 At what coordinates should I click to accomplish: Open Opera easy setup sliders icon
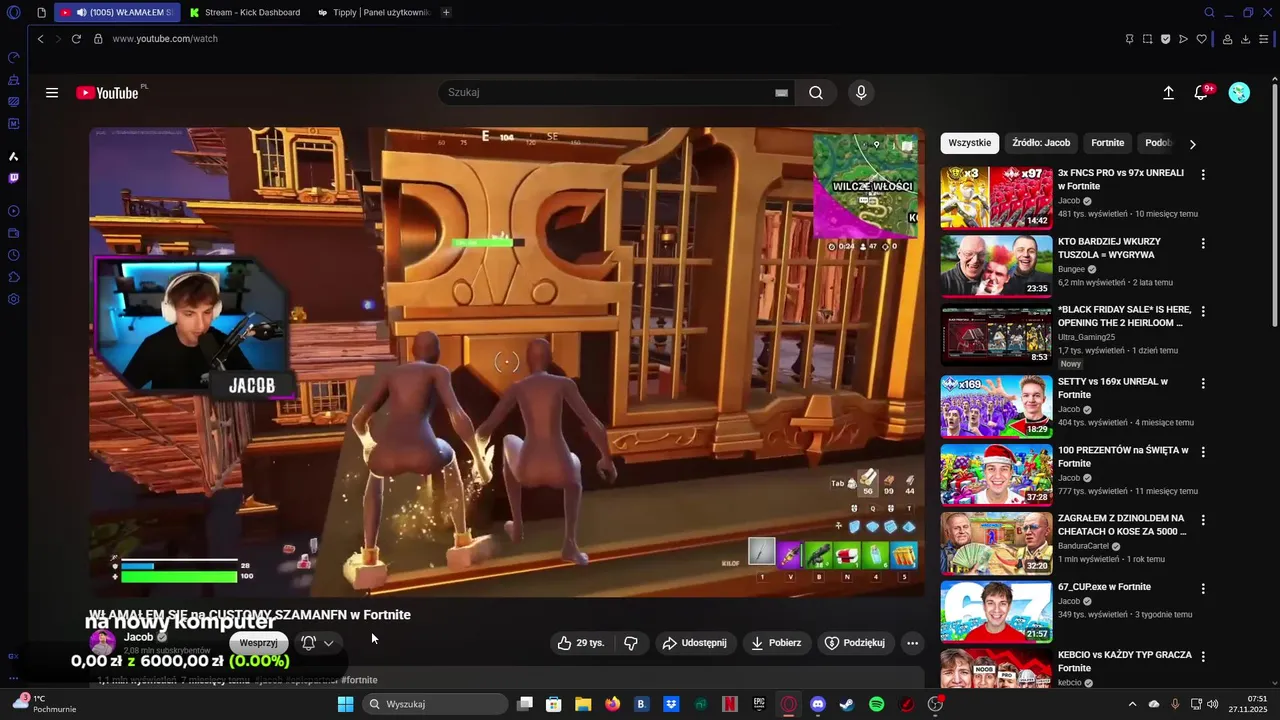click(x=1264, y=39)
